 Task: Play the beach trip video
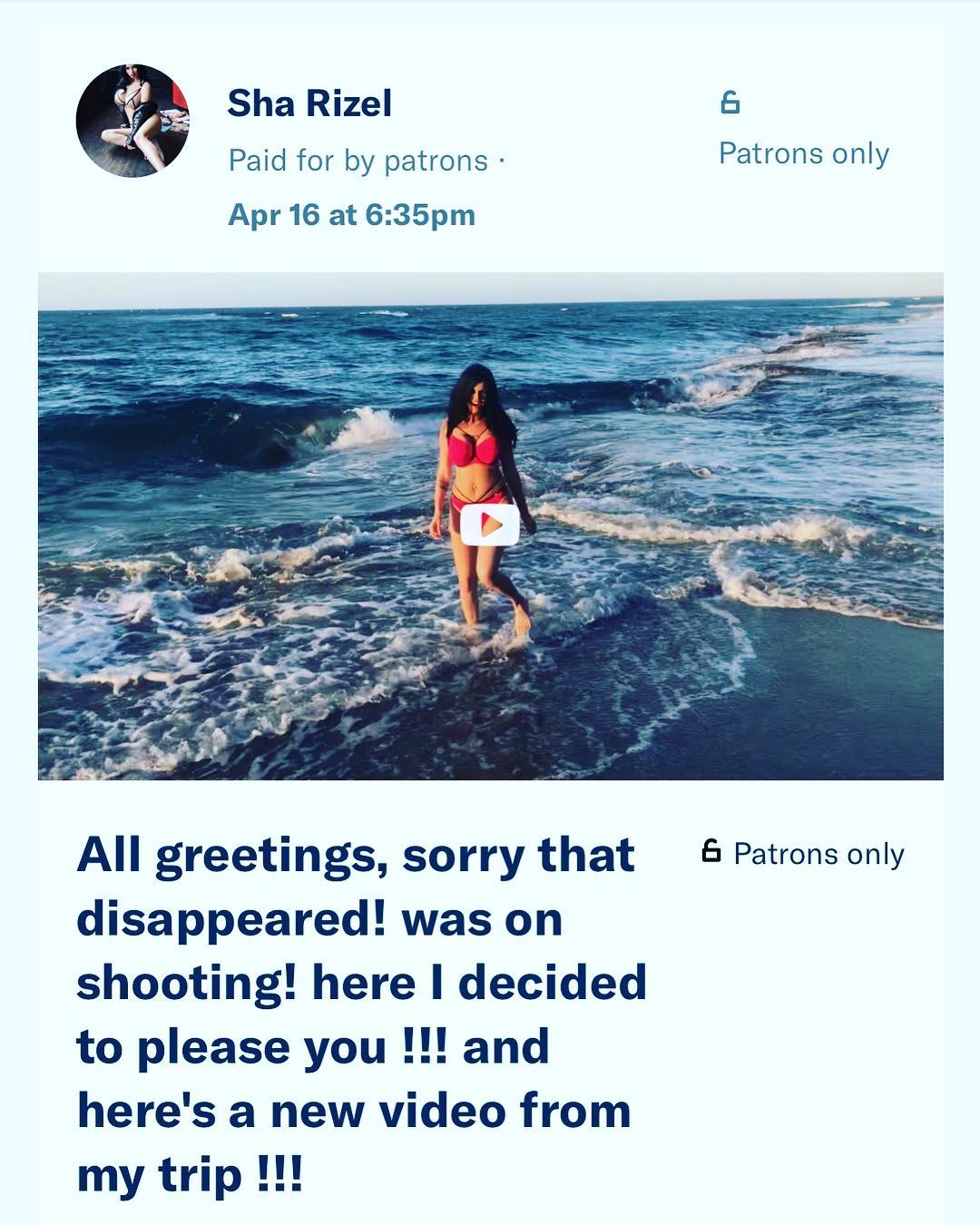coord(490,524)
